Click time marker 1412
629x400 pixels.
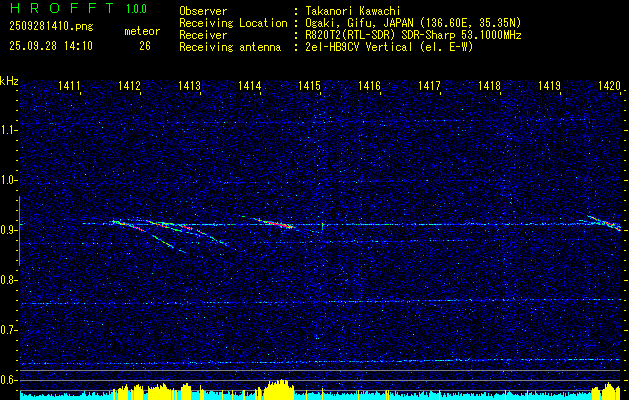click(130, 85)
